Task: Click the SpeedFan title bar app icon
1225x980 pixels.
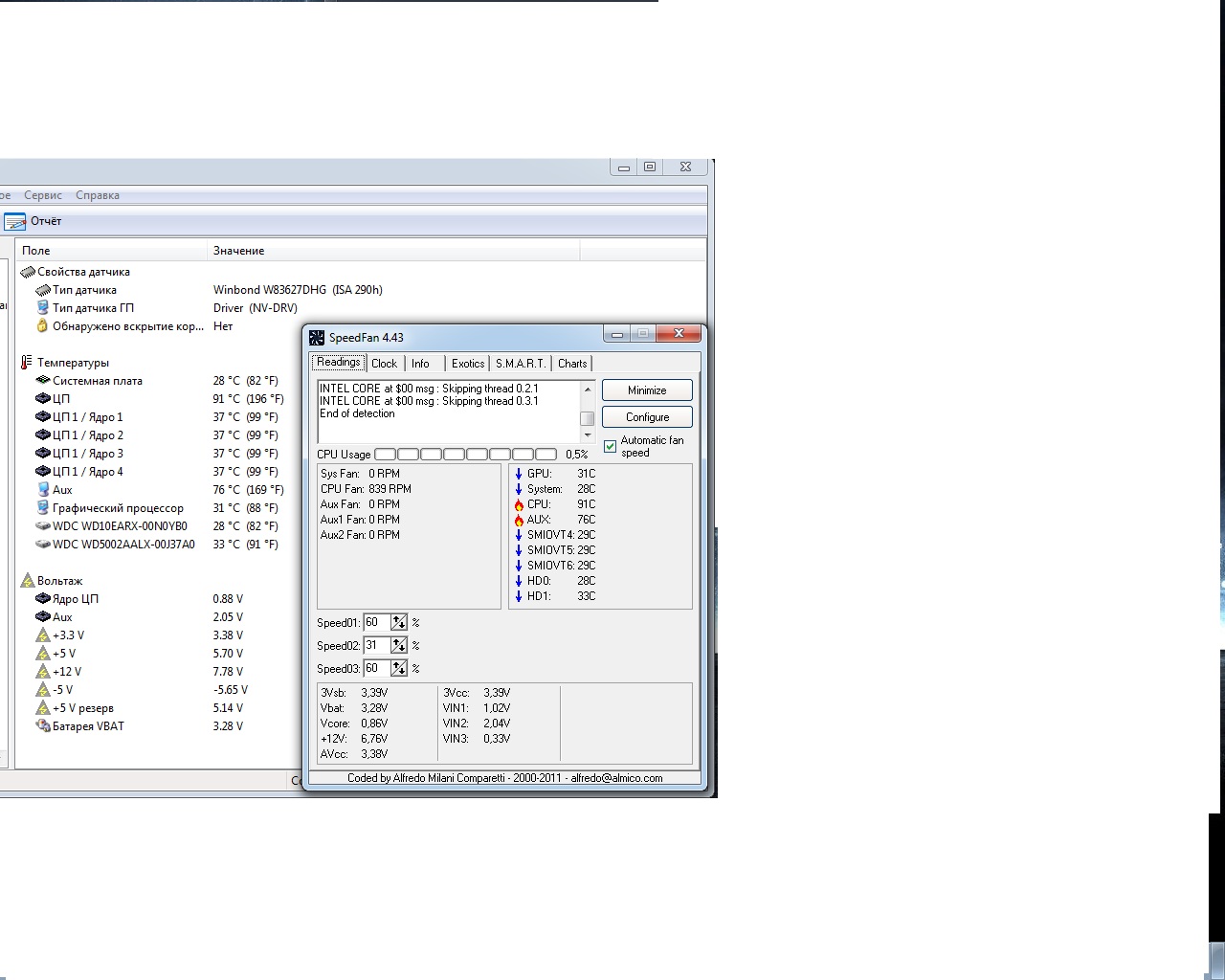Action: 317,338
